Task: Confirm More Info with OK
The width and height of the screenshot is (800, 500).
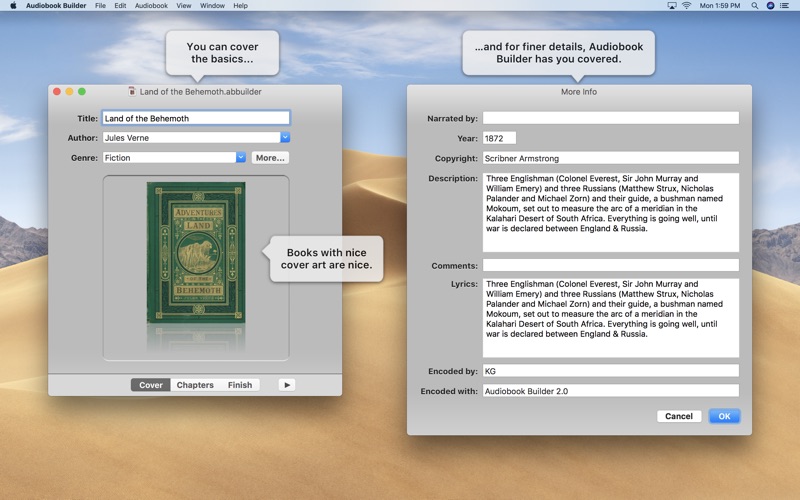Action: [x=724, y=416]
